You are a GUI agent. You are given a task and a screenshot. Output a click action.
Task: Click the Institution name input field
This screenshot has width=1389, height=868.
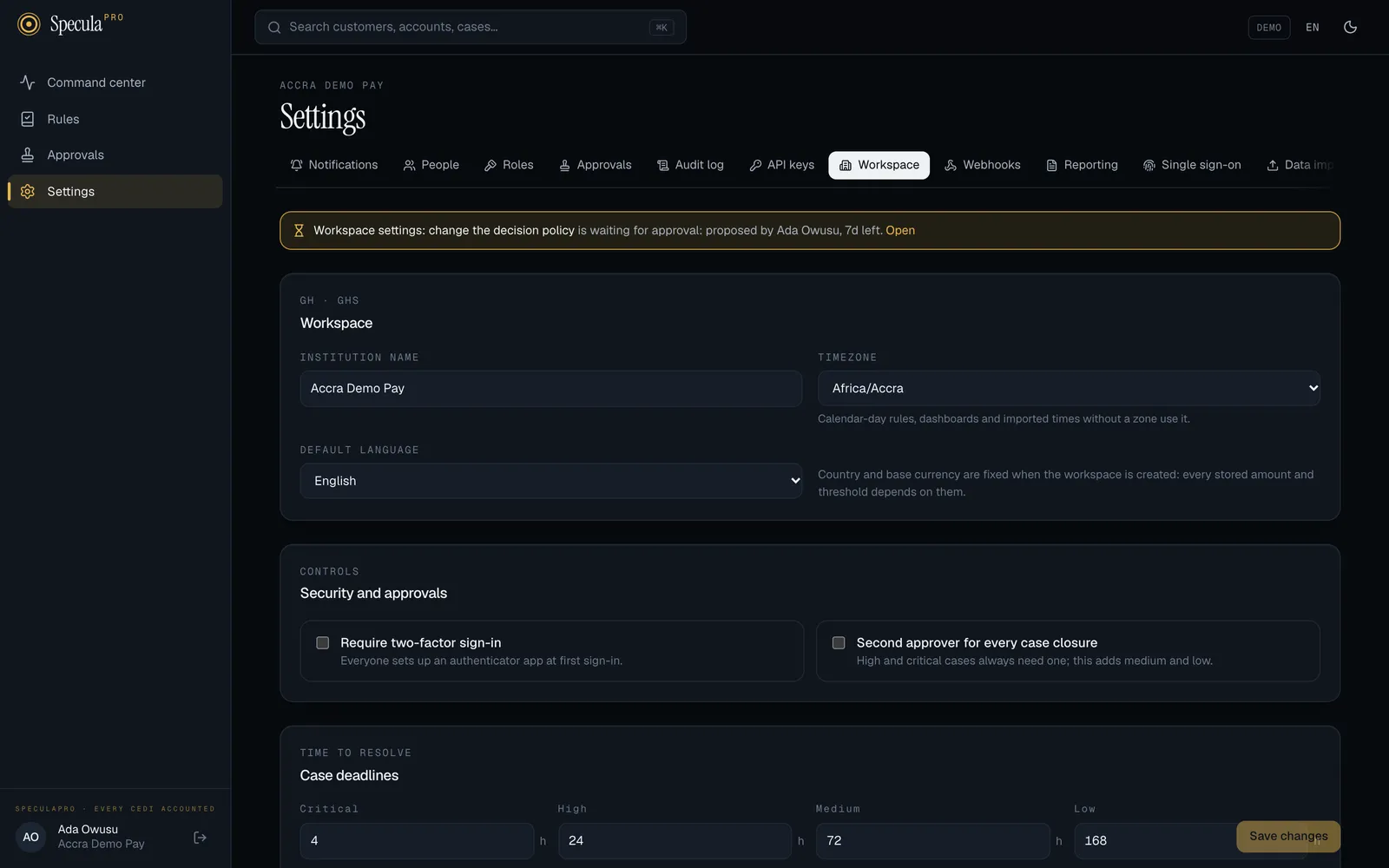(551, 388)
